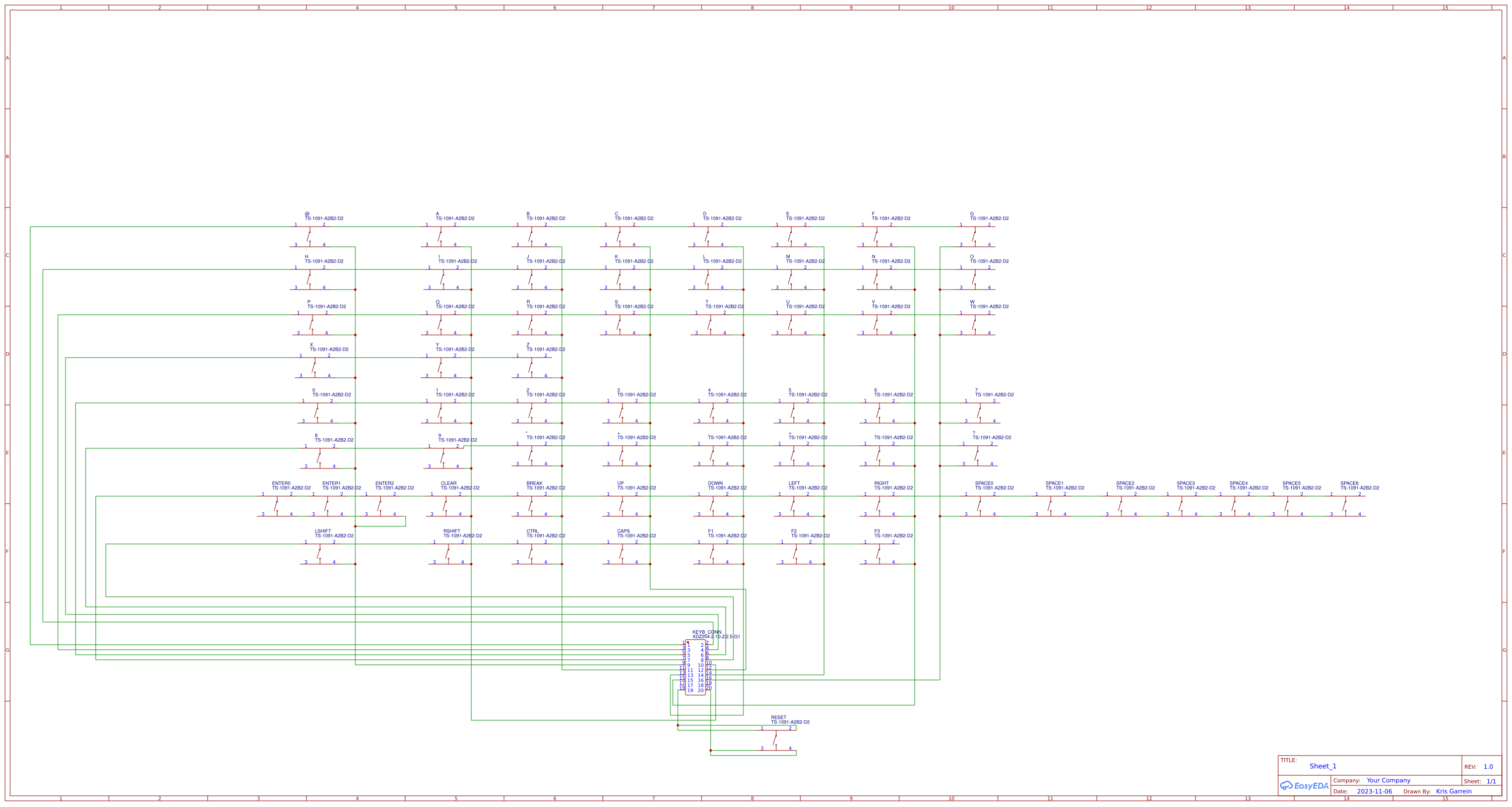Click the LSHIFT switch symbol
The height and width of the screenshot is (807, 1512).
pos(320,553)
